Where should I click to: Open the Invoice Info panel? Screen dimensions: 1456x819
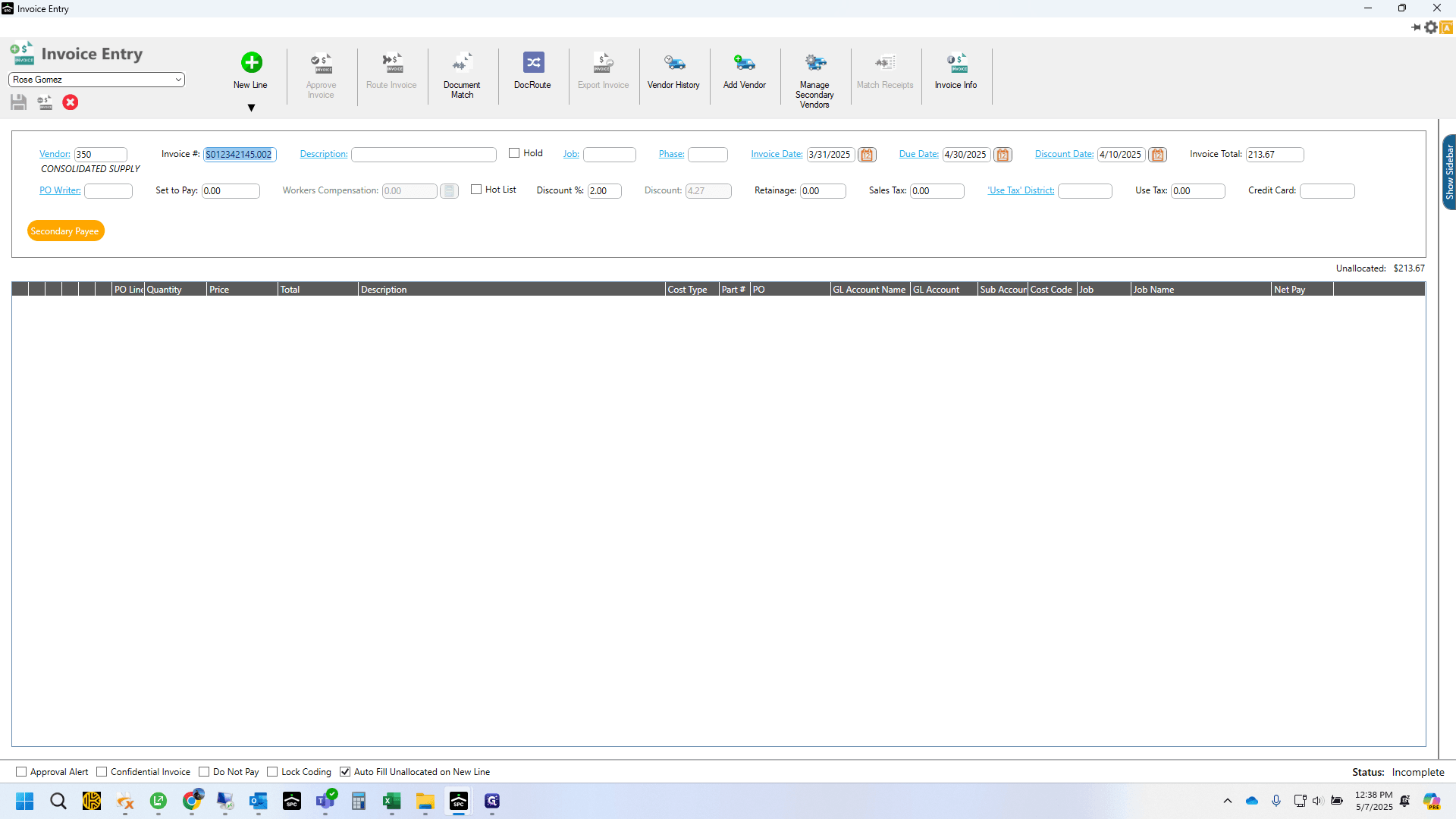[955, 71]
